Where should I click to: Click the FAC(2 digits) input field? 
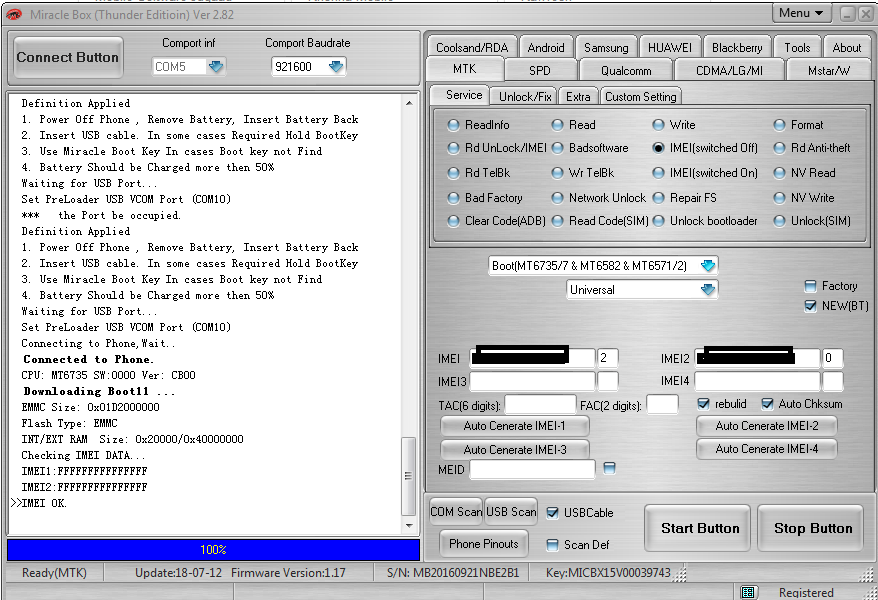[662, 404]
